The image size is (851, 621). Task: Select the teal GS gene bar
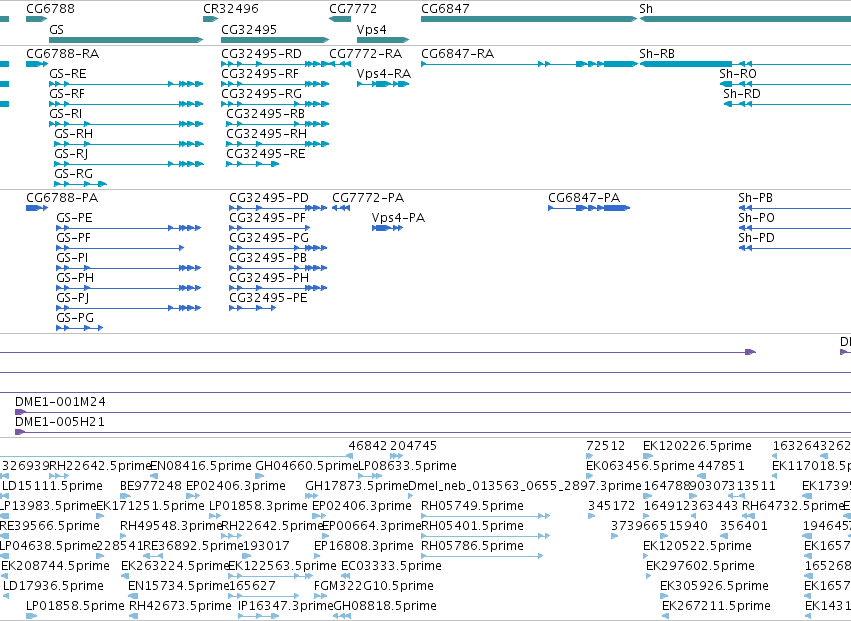coord(126,40)
